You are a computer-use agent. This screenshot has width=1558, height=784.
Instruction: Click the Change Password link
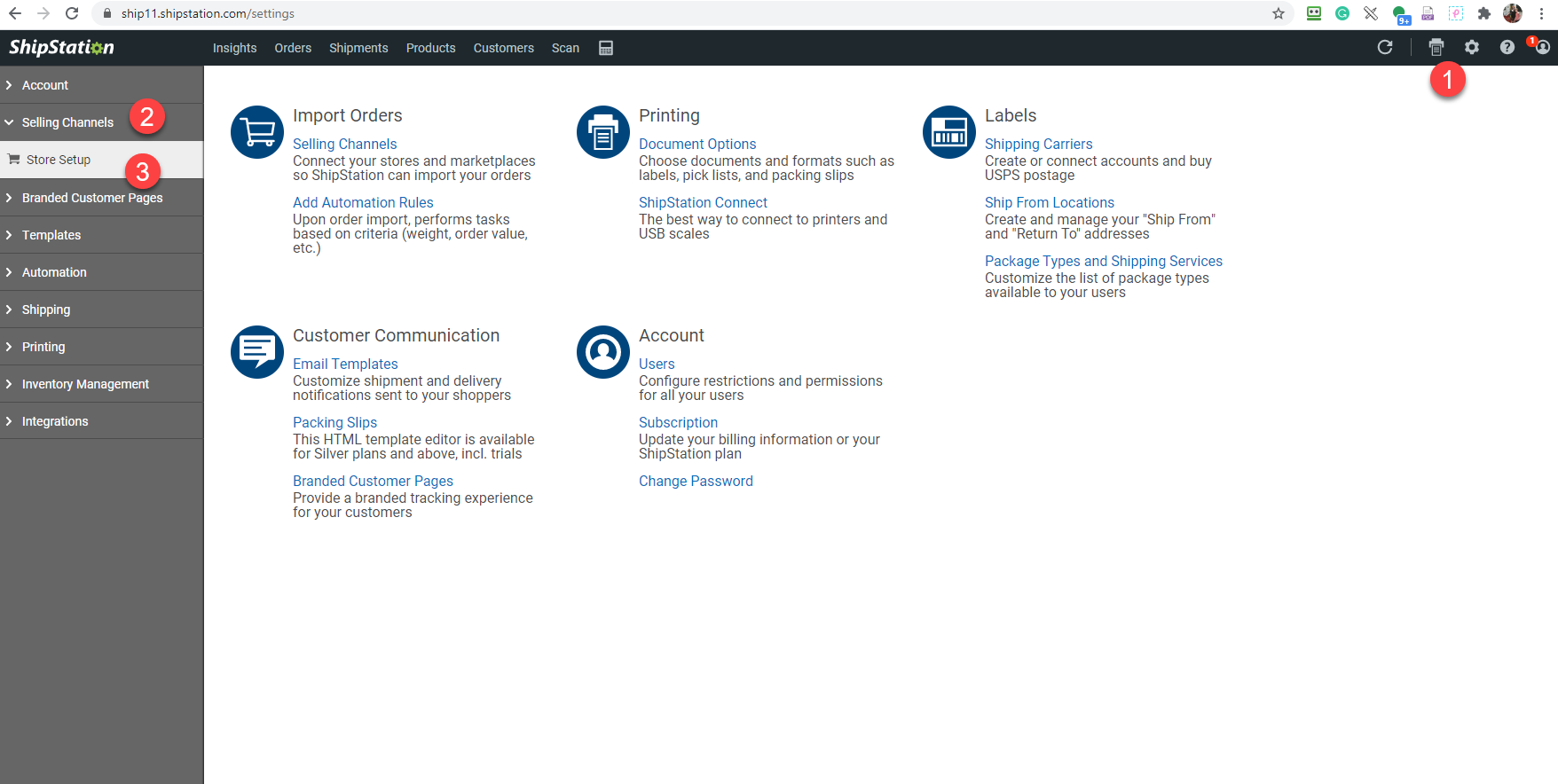(x=696, y=481)
